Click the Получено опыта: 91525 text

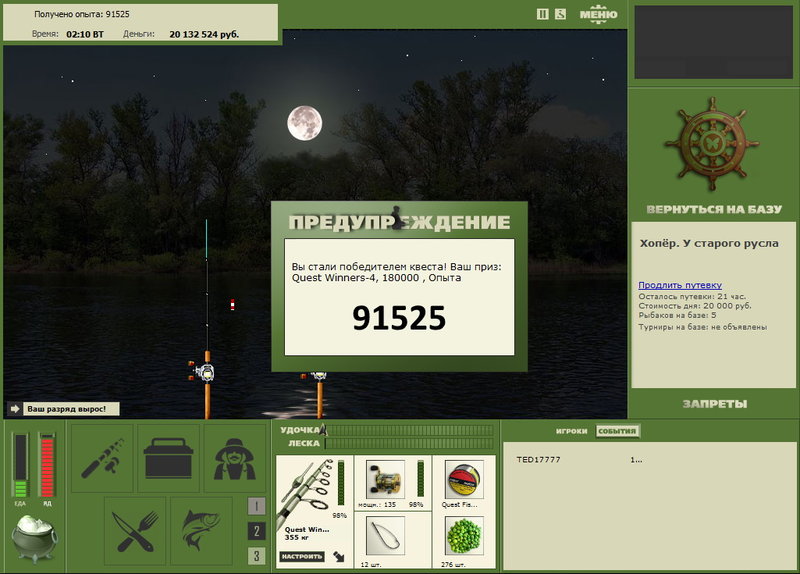coord(82,14)
